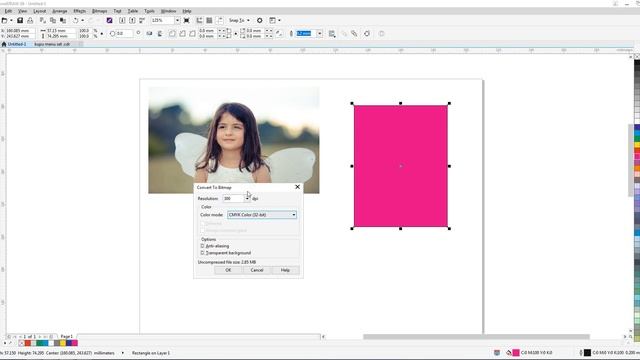Click inside the Resolution input field
The width and height of the screenshot is (640, 360).
(x=233, y=198)
